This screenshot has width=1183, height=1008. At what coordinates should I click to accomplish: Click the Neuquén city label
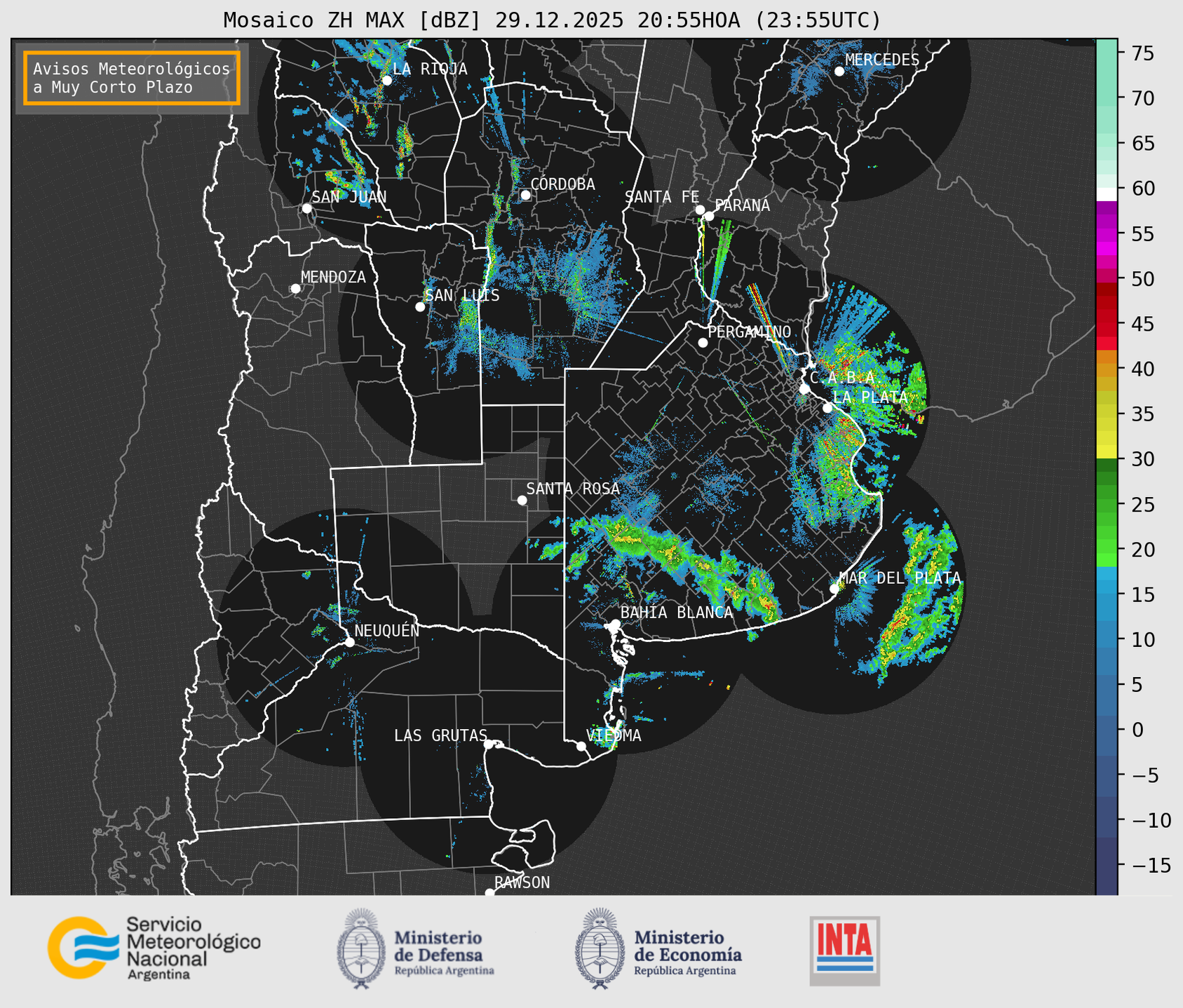386,630
